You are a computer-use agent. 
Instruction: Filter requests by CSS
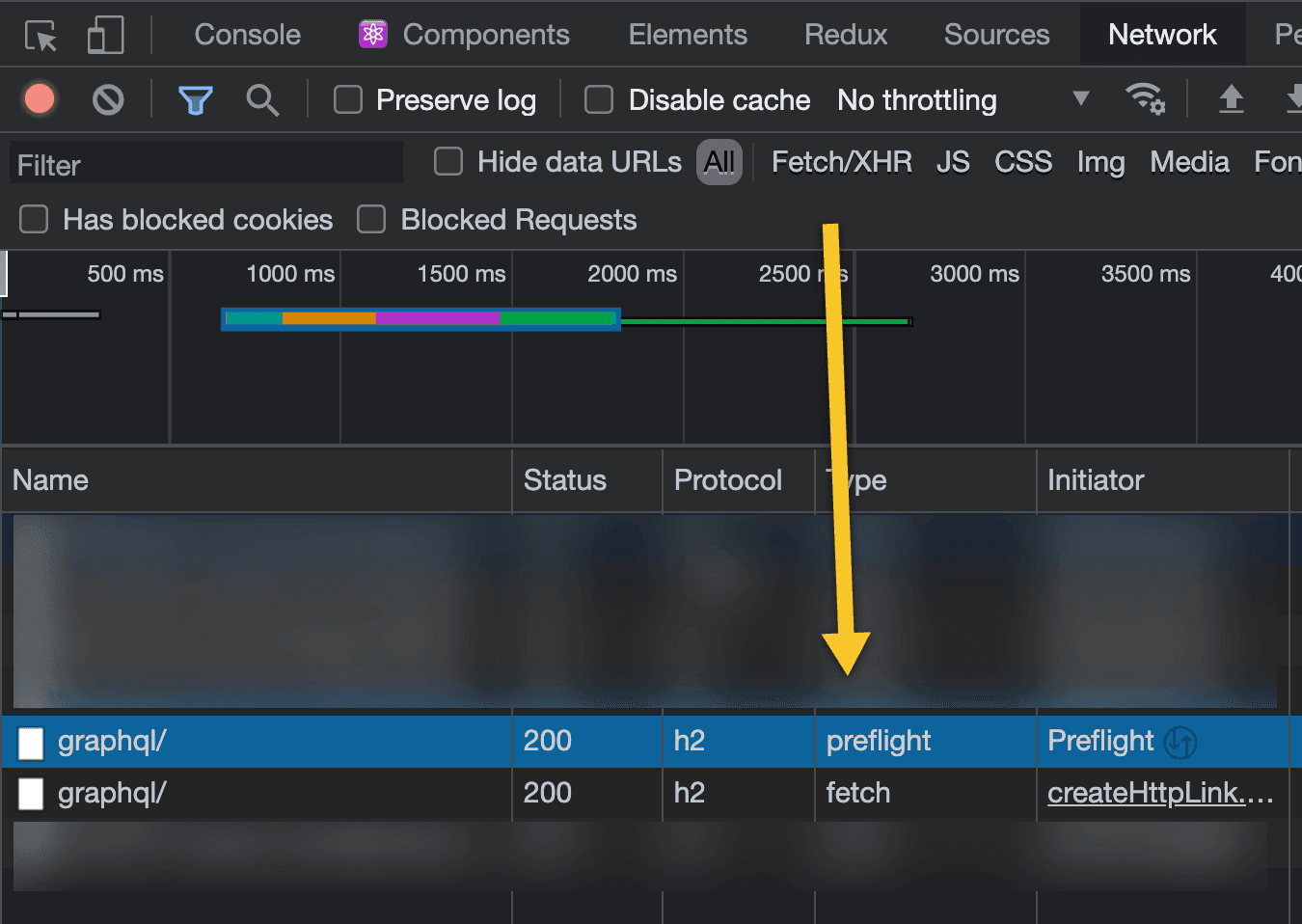click(x=1023, y=162)
